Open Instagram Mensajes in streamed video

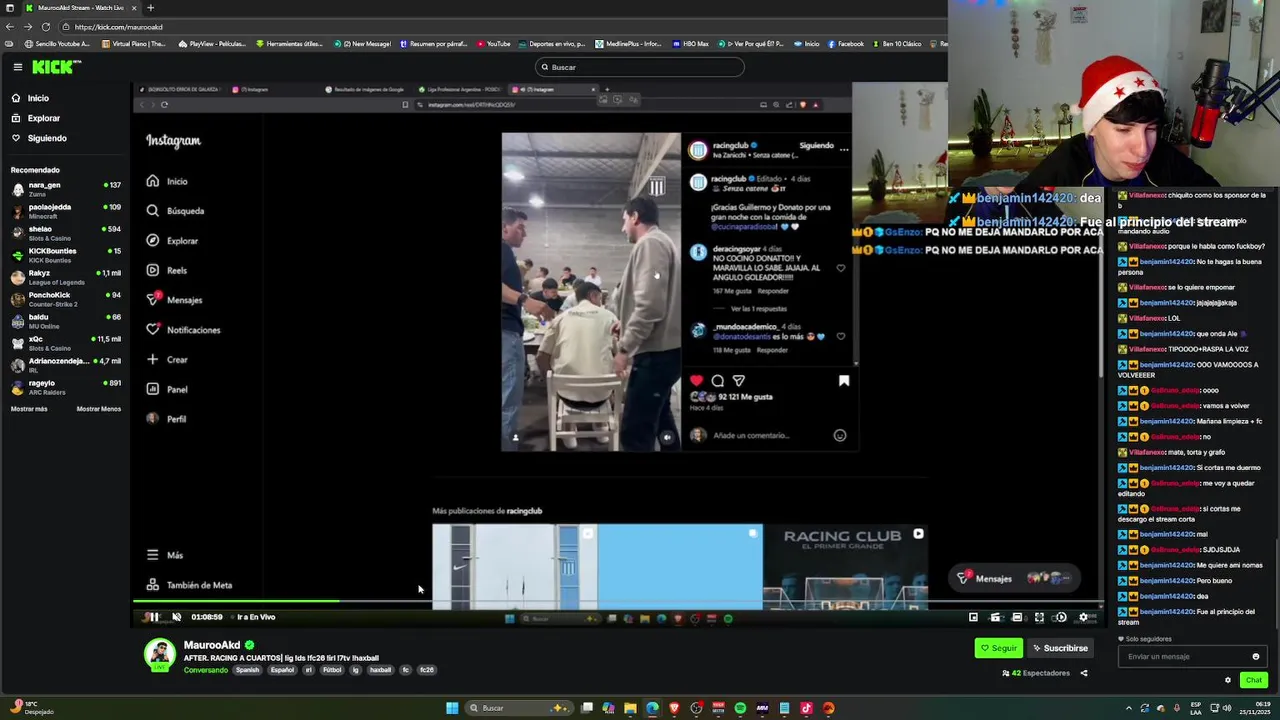click(x=176, y=300)
